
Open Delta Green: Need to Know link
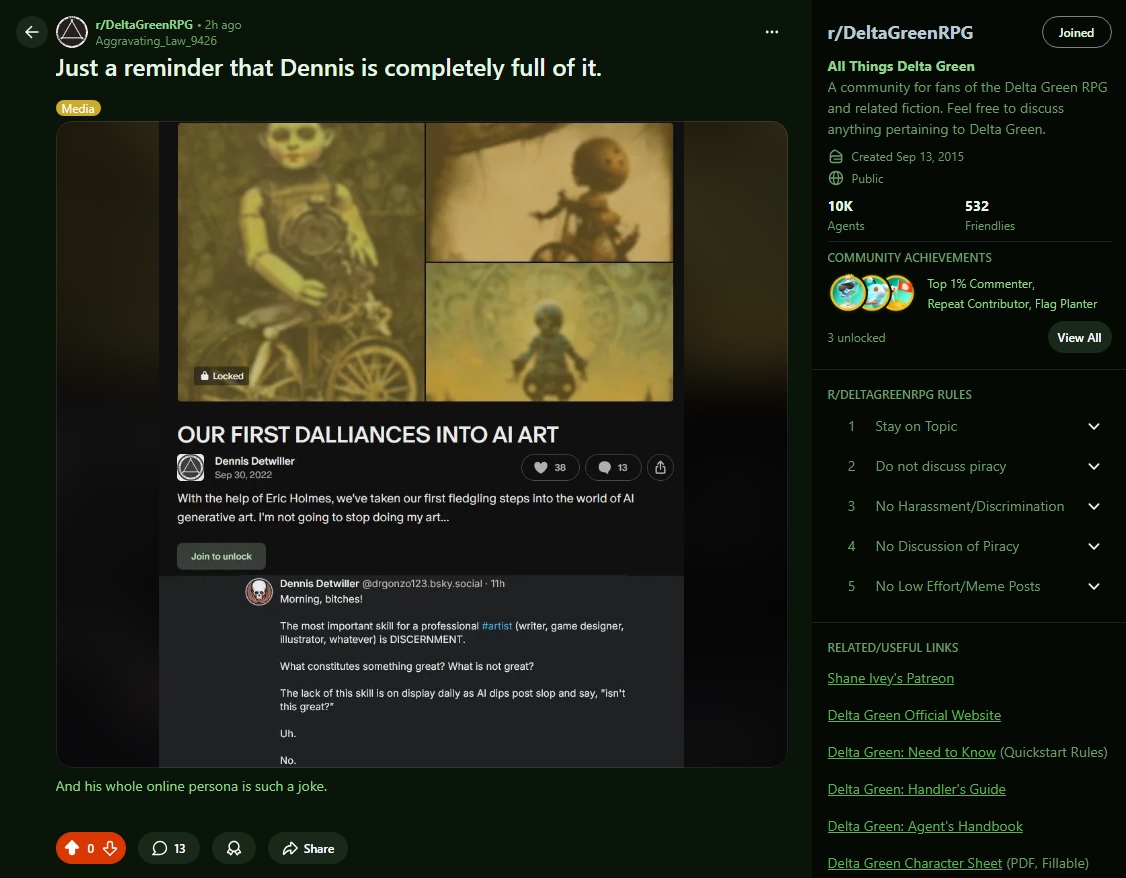(x=911, y=752)
